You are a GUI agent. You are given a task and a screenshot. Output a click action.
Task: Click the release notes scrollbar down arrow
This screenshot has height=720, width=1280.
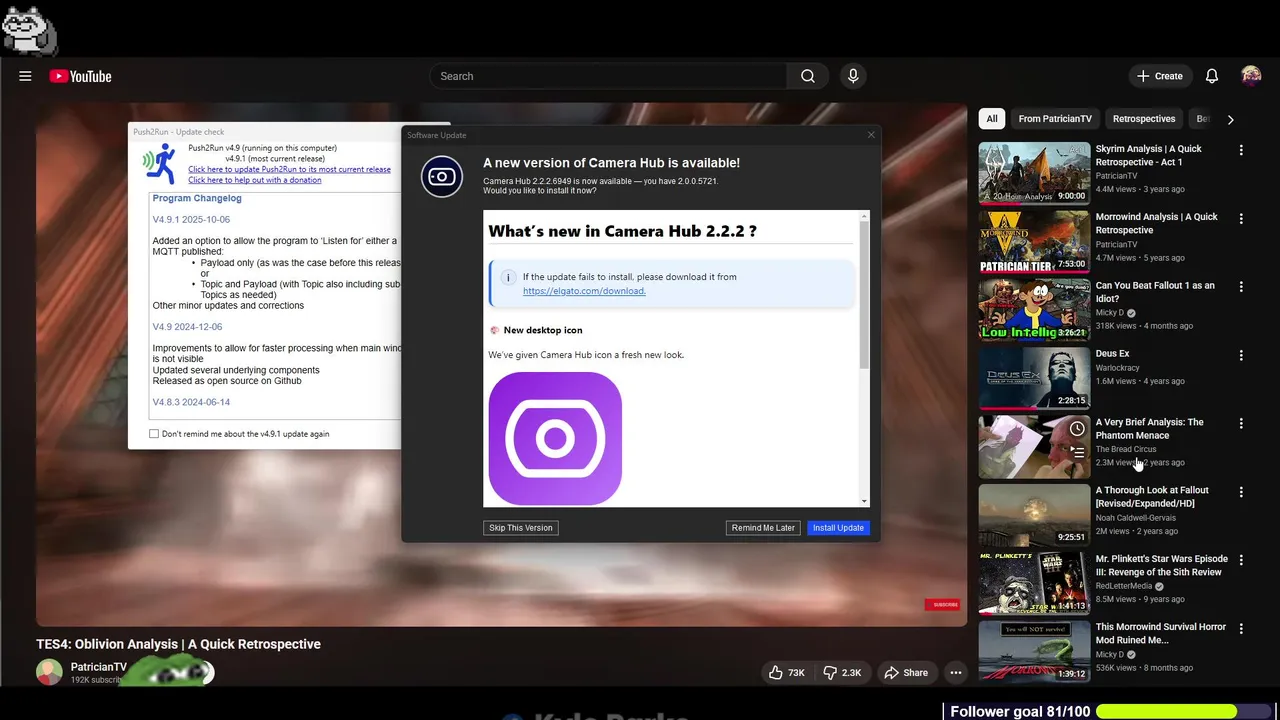tap(865, 500)
